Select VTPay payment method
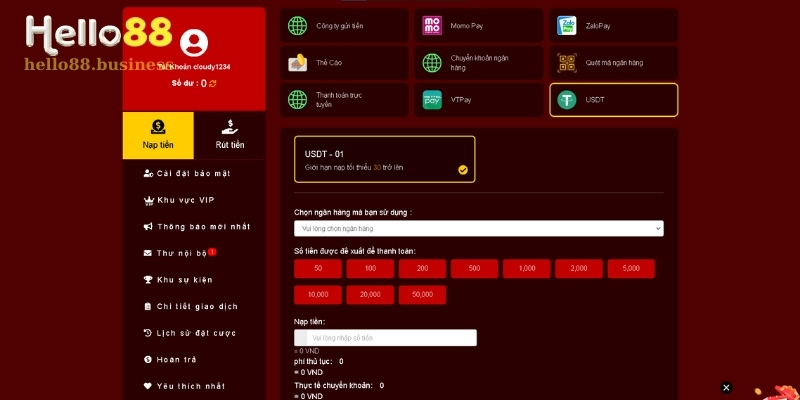The image size is (800, 400). point(479,100)
